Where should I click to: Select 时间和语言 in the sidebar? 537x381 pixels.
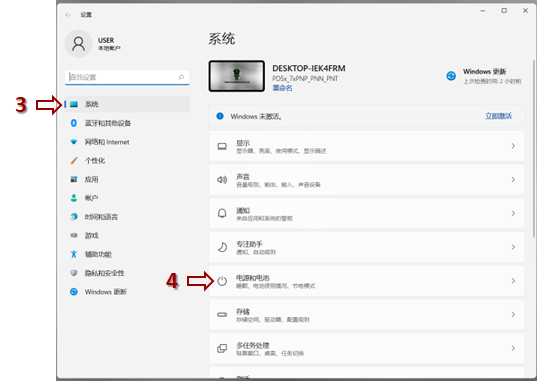(101, 217)
